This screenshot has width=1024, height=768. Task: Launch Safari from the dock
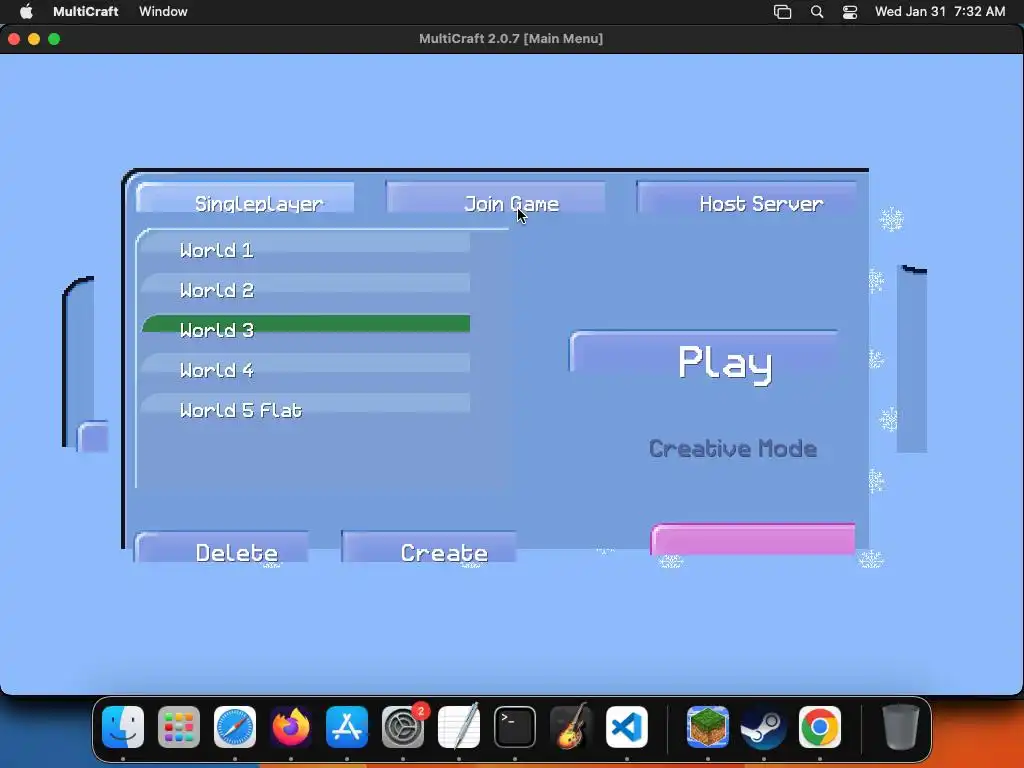point(235,727)
